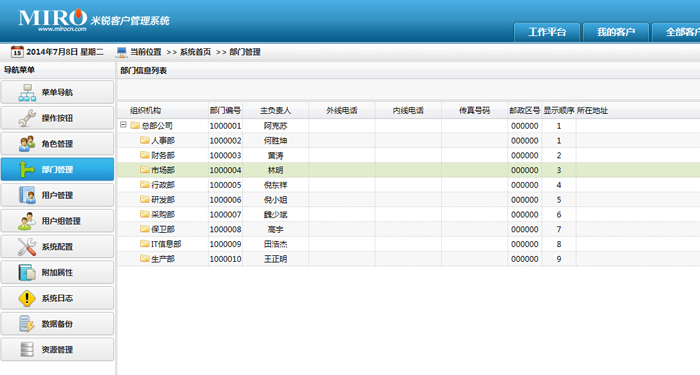
Task: Select the 财务部 tree row
Action: tap(408, 155)
